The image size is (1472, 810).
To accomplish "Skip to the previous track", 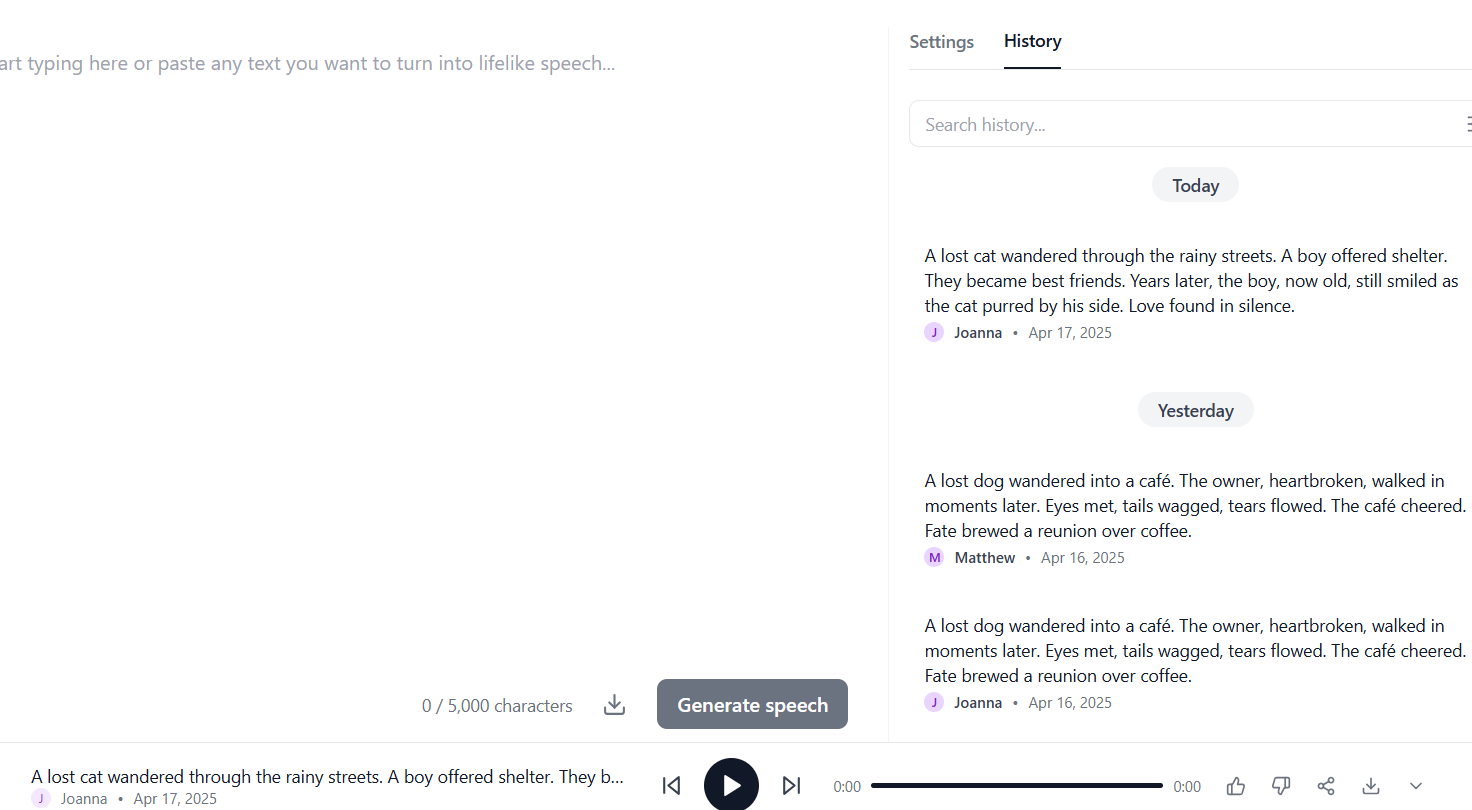I will tap(672, 786).
